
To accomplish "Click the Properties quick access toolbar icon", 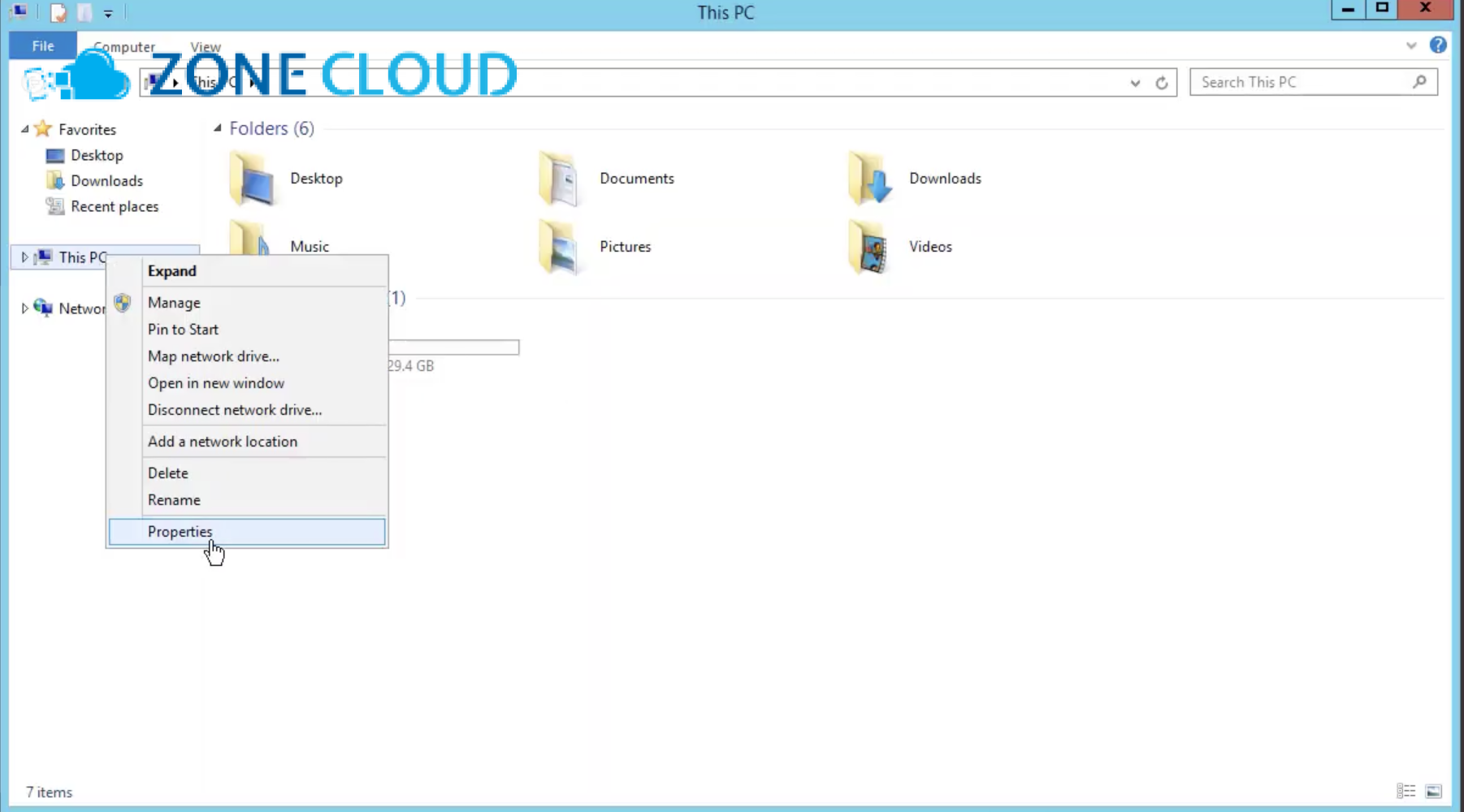I will point(58,13).
